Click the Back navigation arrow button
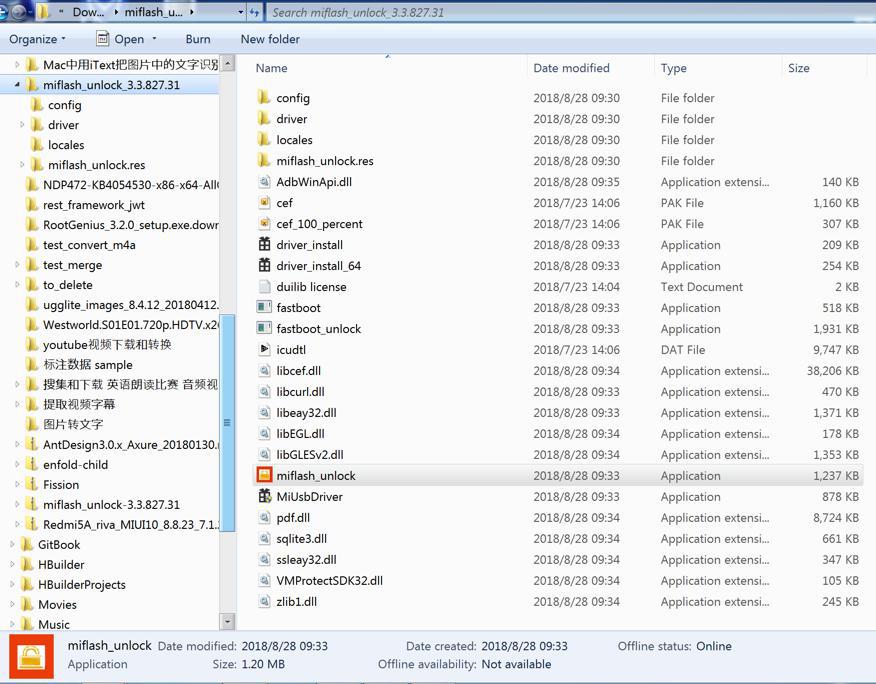Image resolution: width=876 pixels, height=684 pixels. point(3,12)
